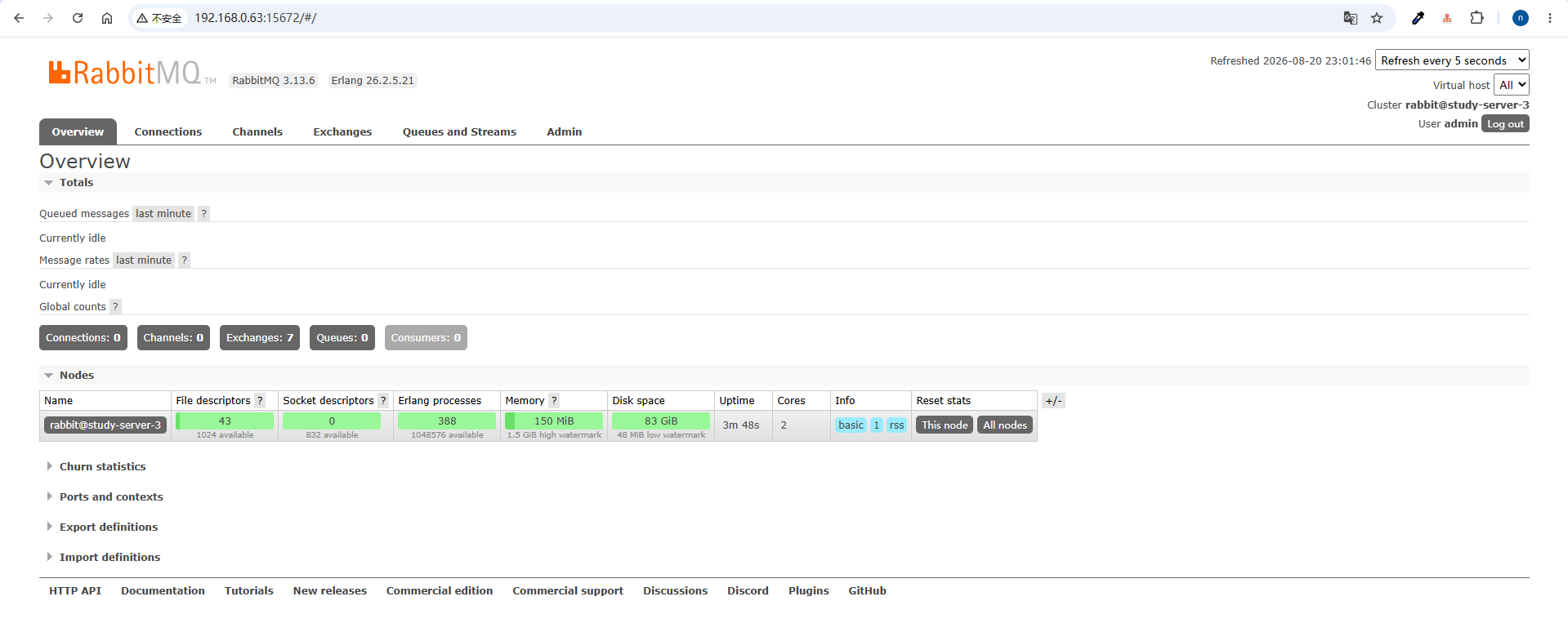This screenshot has height=632, width=1568.
Task: Show help for Memory column
Action: [x=554, y=401]
